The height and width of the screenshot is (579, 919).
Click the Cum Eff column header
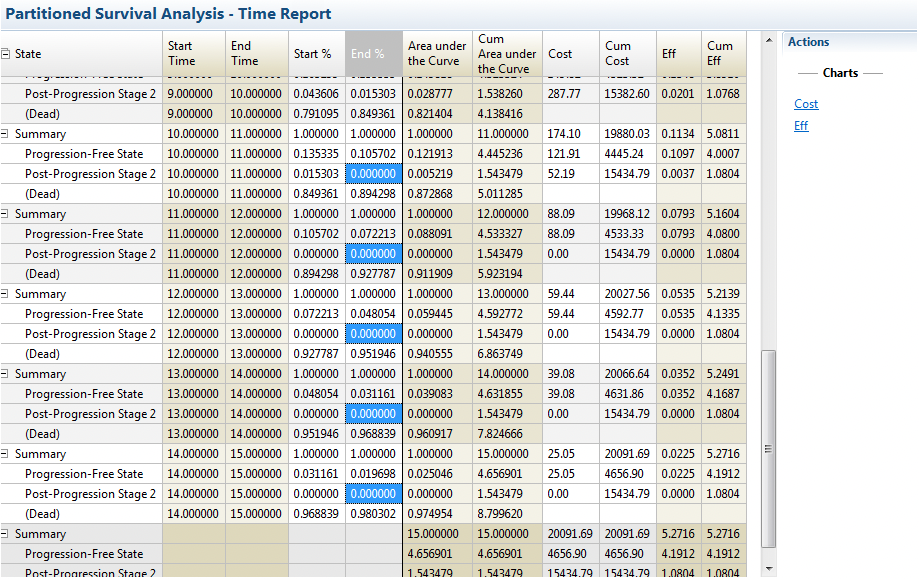click(x=720, y=54)
